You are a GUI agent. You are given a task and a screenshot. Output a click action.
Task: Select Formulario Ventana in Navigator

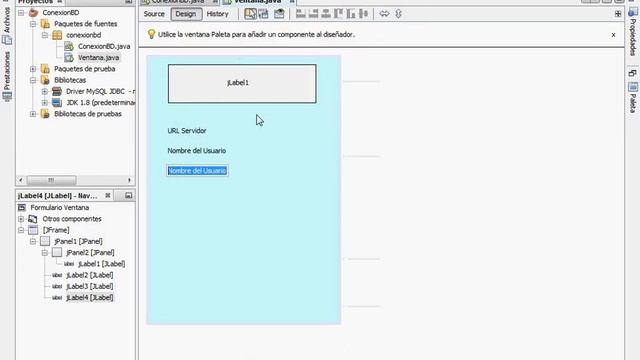60,208
